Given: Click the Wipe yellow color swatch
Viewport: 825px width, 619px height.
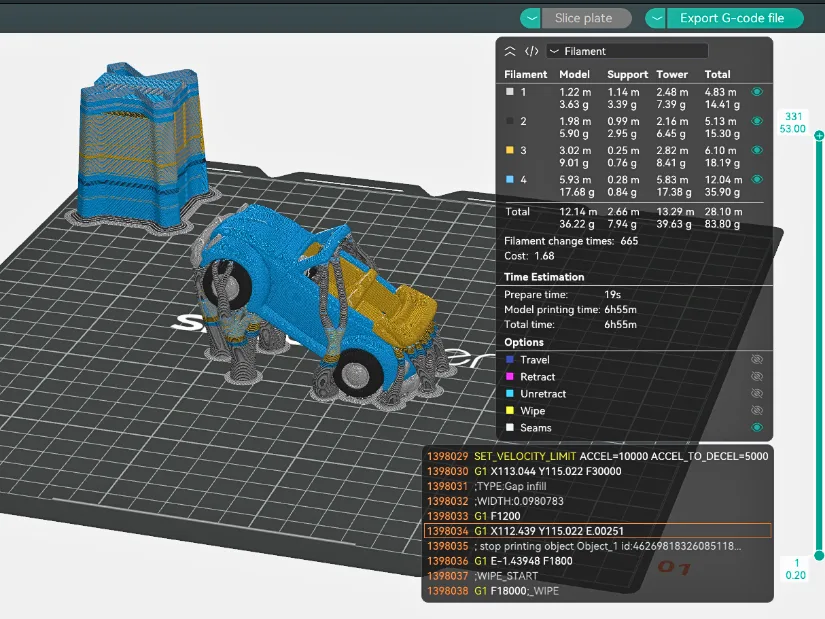Looking at the screenshot, I should click(509, 410).
